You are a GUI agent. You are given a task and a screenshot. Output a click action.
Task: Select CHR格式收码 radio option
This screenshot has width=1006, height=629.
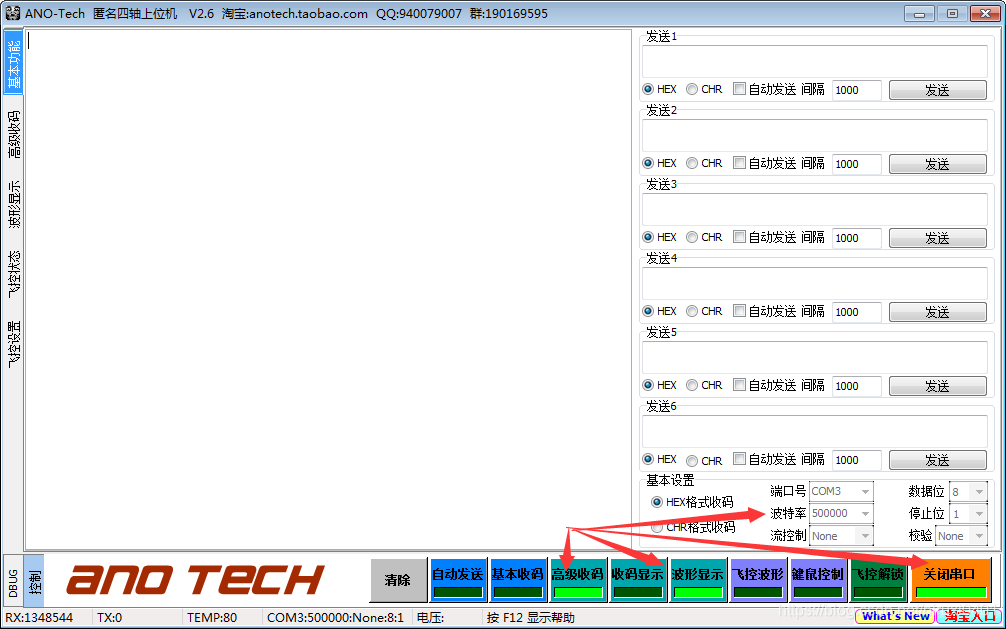[x=657, y=528]
